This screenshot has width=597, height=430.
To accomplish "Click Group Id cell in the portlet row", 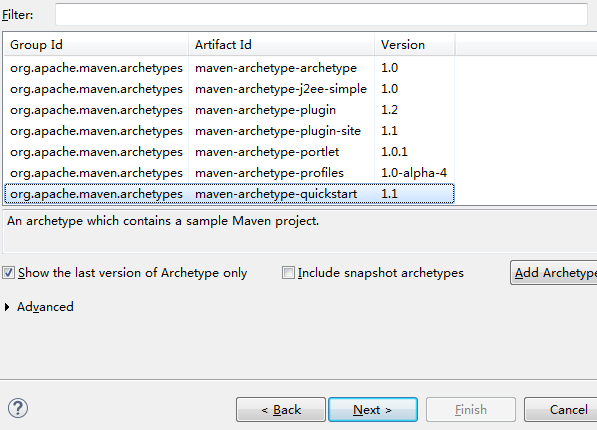I will 96,152.
